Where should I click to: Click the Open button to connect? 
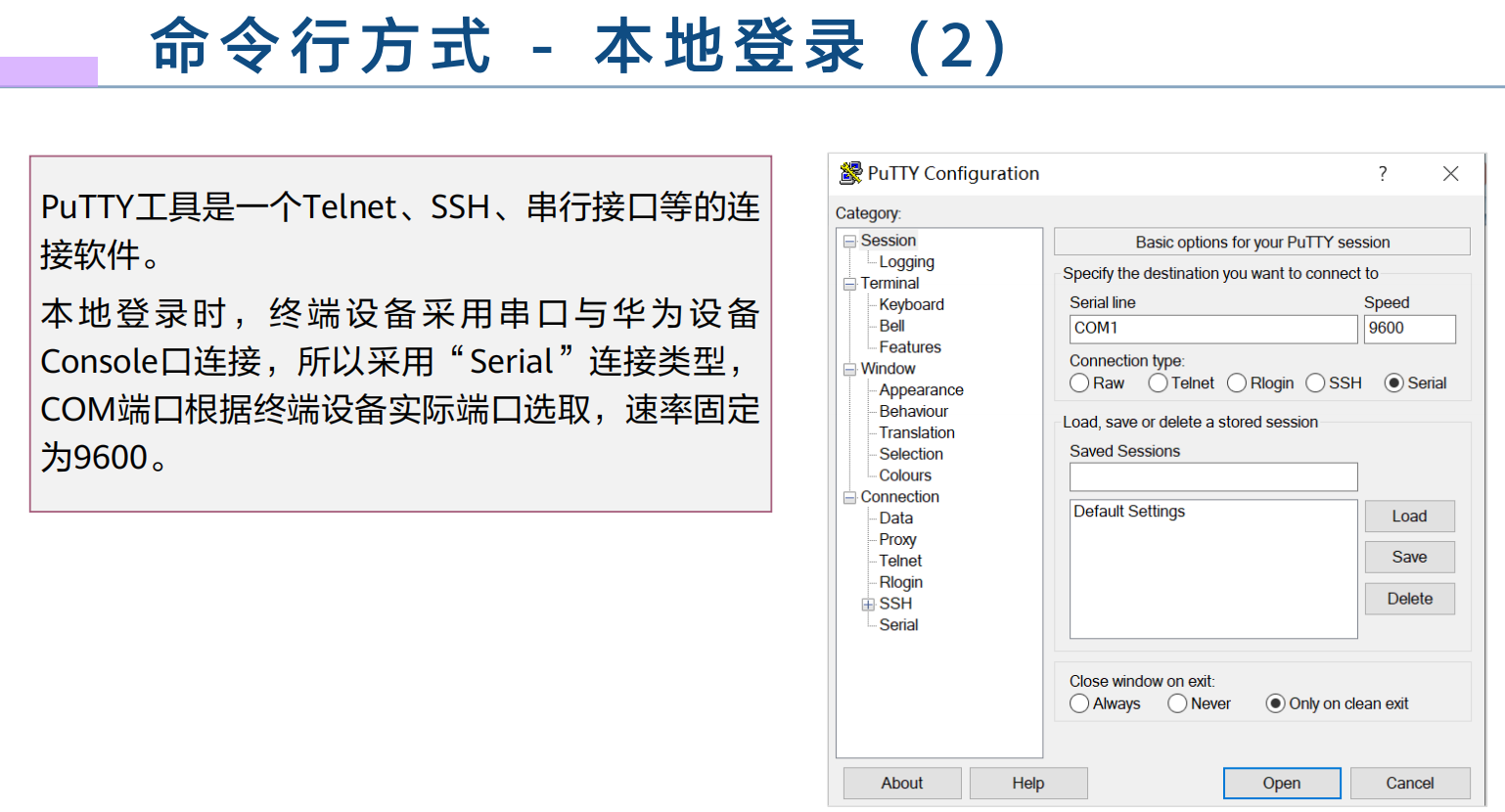1282,784
